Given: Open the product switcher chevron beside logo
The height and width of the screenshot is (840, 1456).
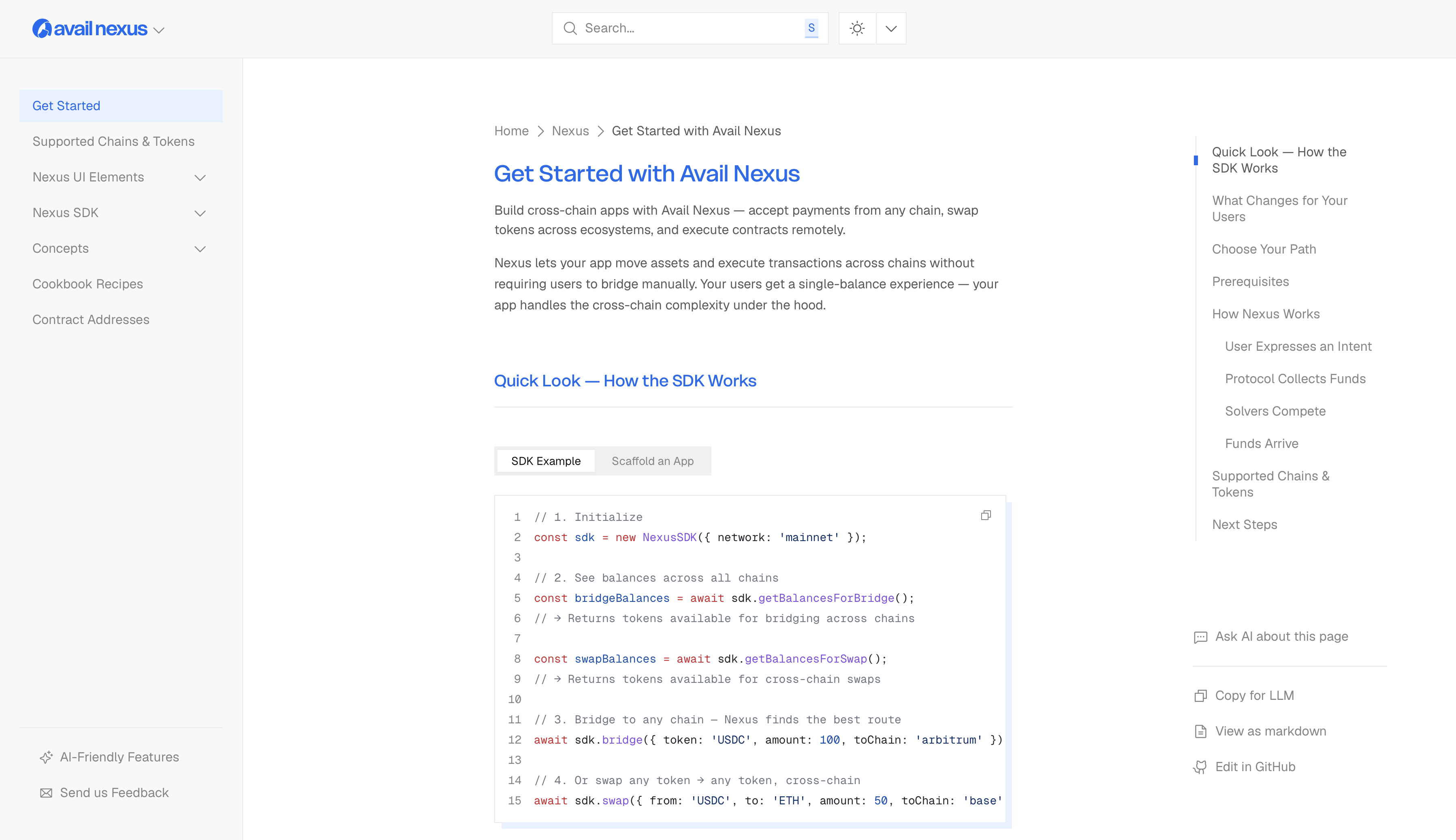Looking at the screenshot, I should [159, 30].
